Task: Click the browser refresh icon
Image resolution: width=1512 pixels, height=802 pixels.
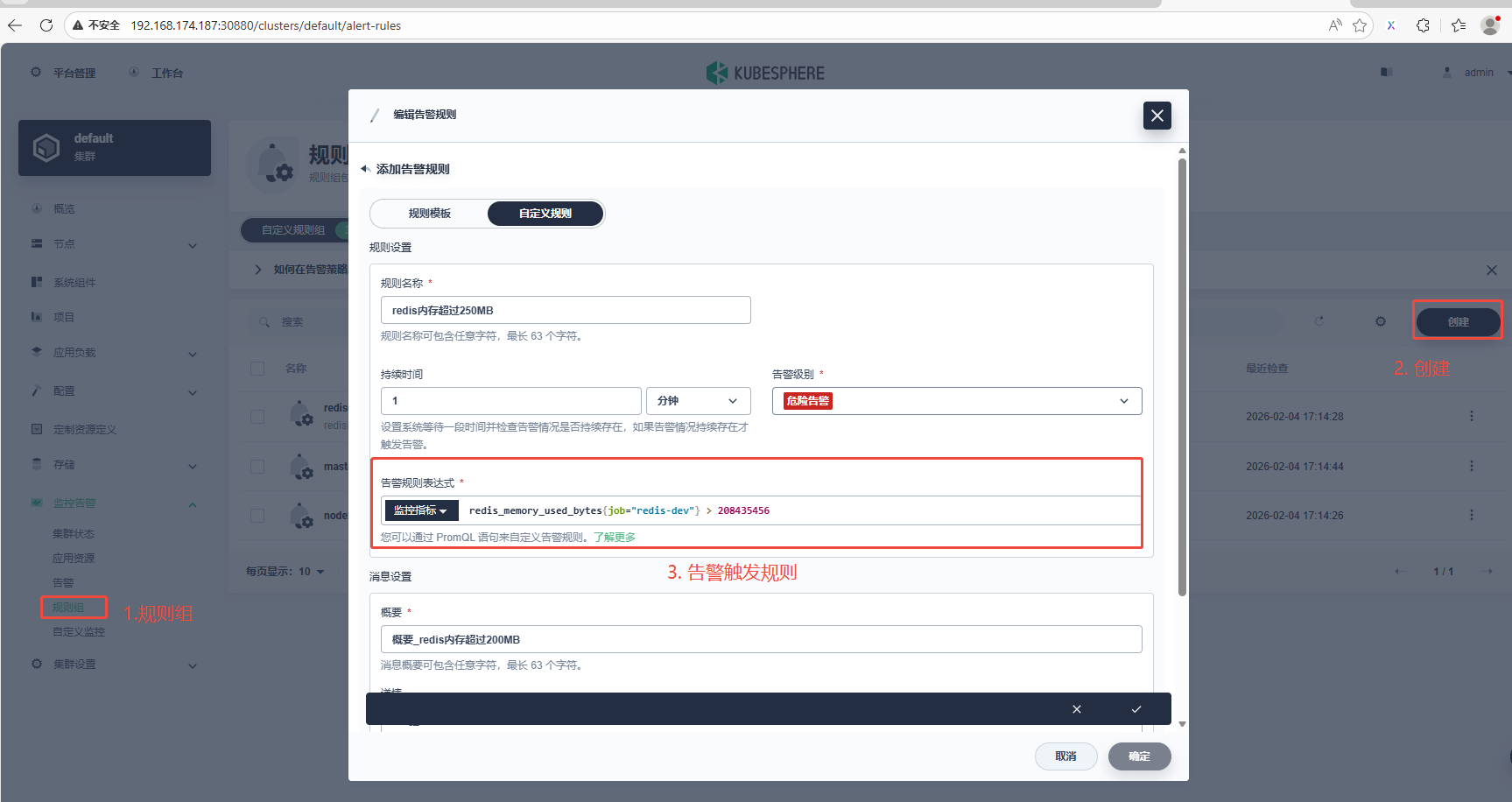Action: (x=46, y=25)
